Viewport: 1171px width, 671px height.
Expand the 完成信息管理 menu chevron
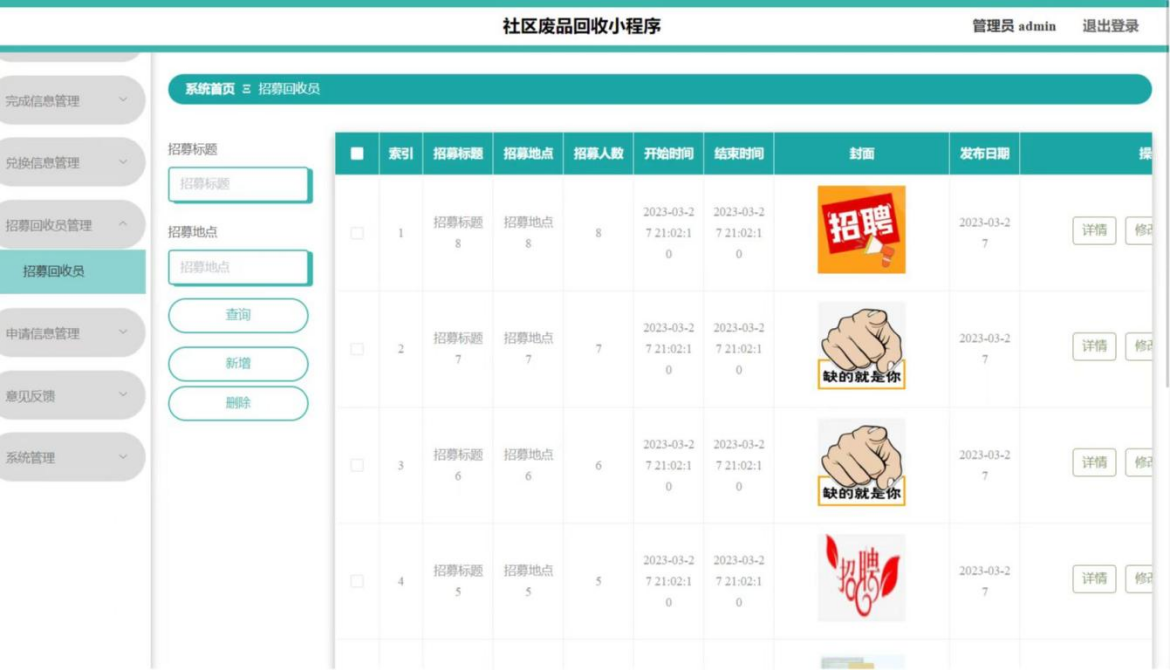[x=123, y=99]
